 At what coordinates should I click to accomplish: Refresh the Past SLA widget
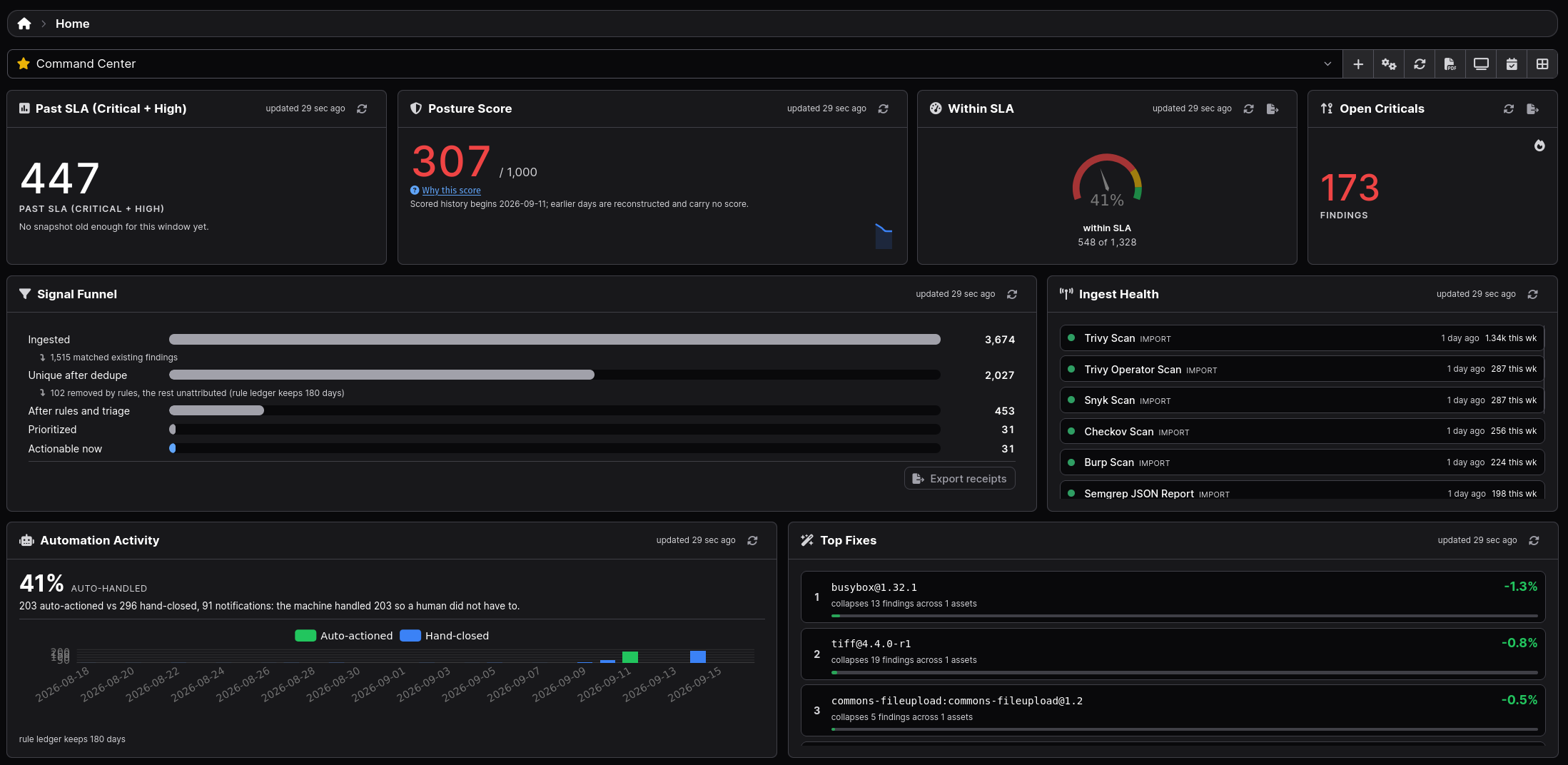pos(362,108)
